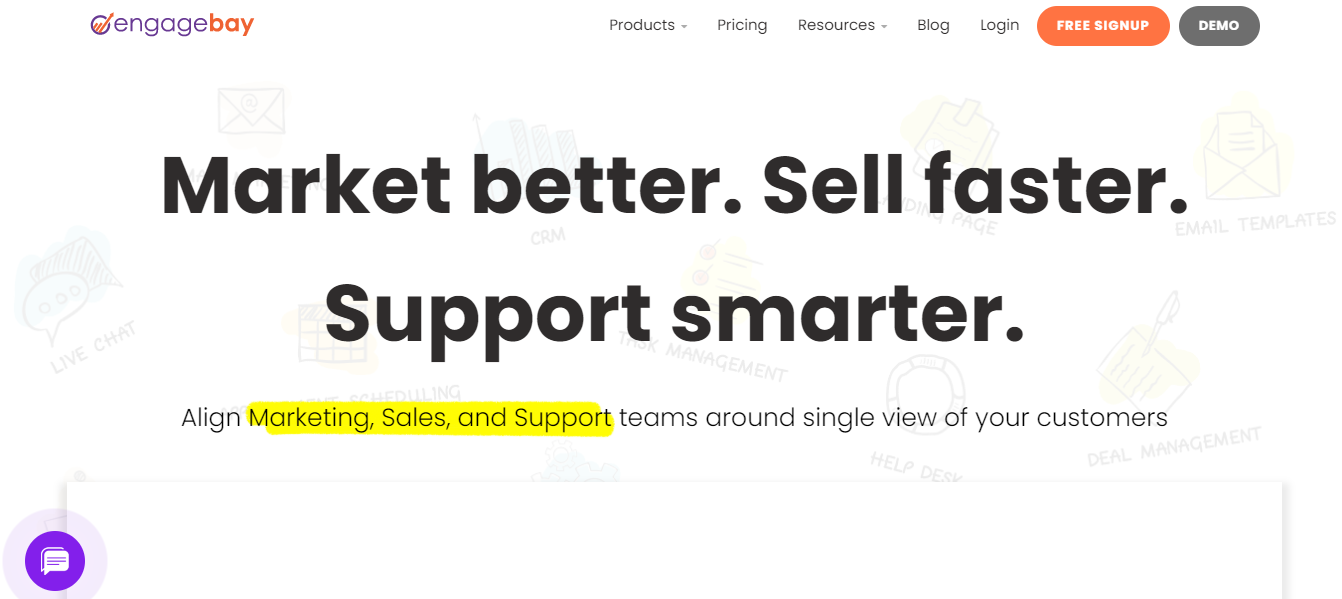Open the purple chat widget
Viewport: 1342px width, 599px height.
(x=56, y=560)
